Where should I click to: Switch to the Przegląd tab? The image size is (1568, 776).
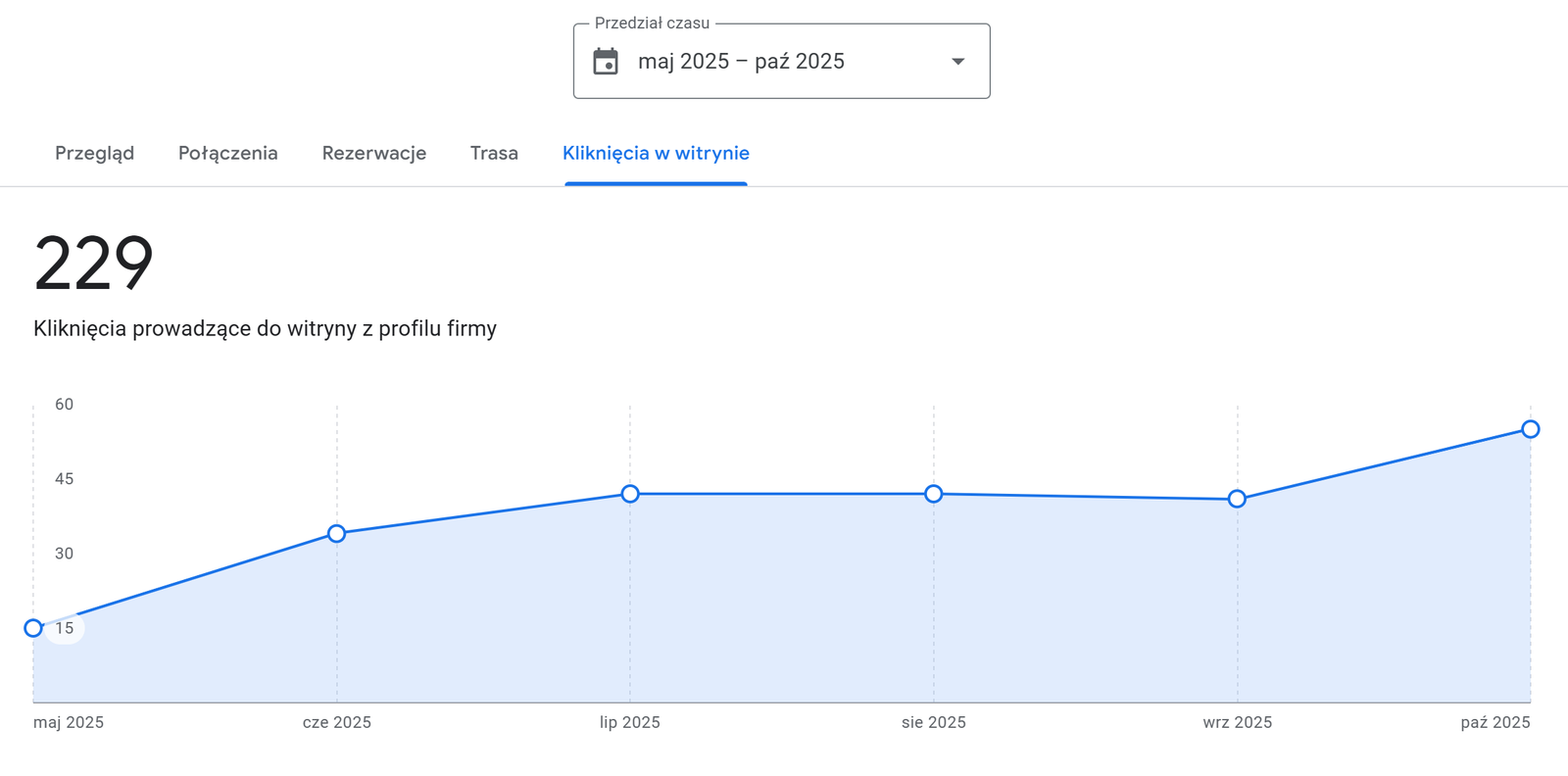pos(94,153)
